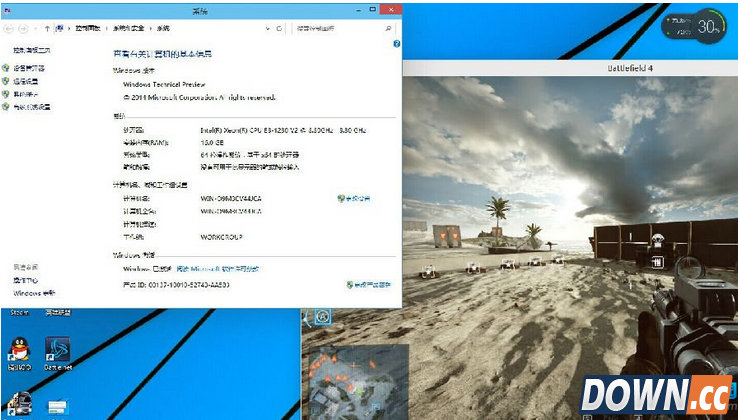738x420 pixels.
Task: Open 高级系统设置 (Advanced settings) link
Action: coord(32,107)
